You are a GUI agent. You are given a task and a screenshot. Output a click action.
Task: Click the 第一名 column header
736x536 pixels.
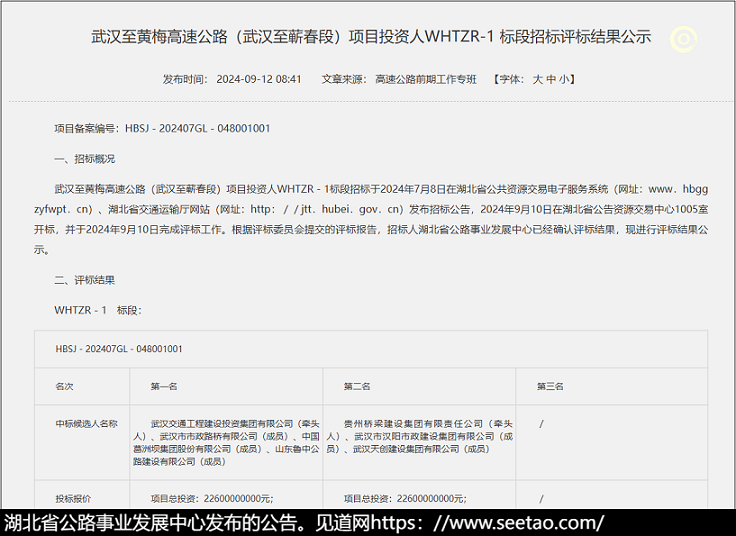(x=164, y=386)
